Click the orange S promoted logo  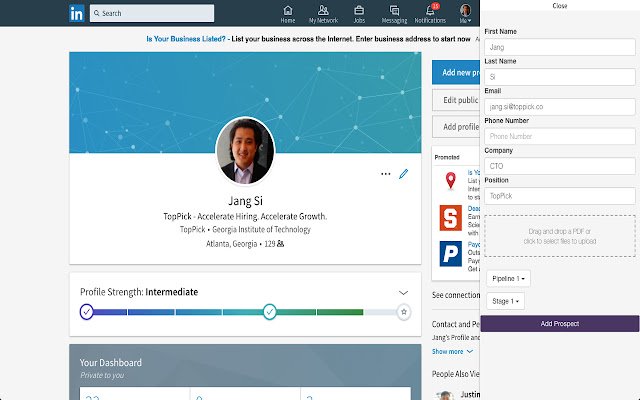[x=451, y=218]
